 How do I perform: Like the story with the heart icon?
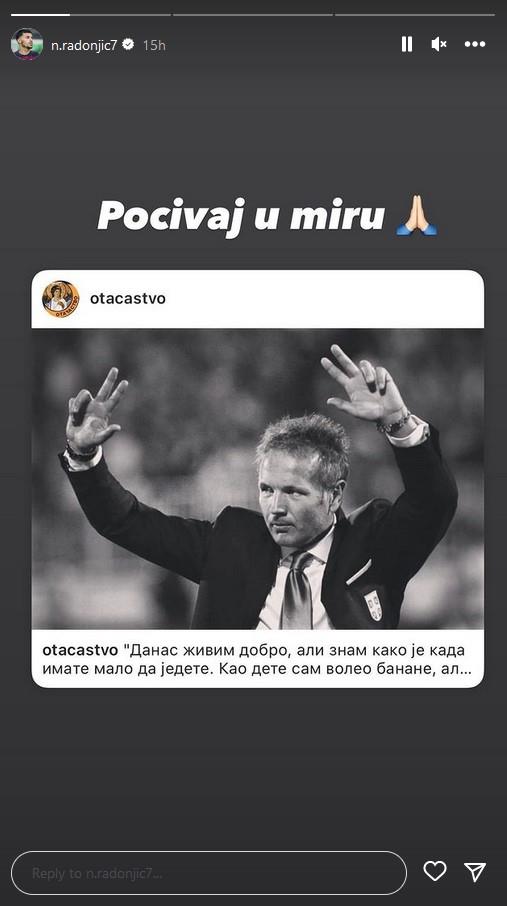435,871
